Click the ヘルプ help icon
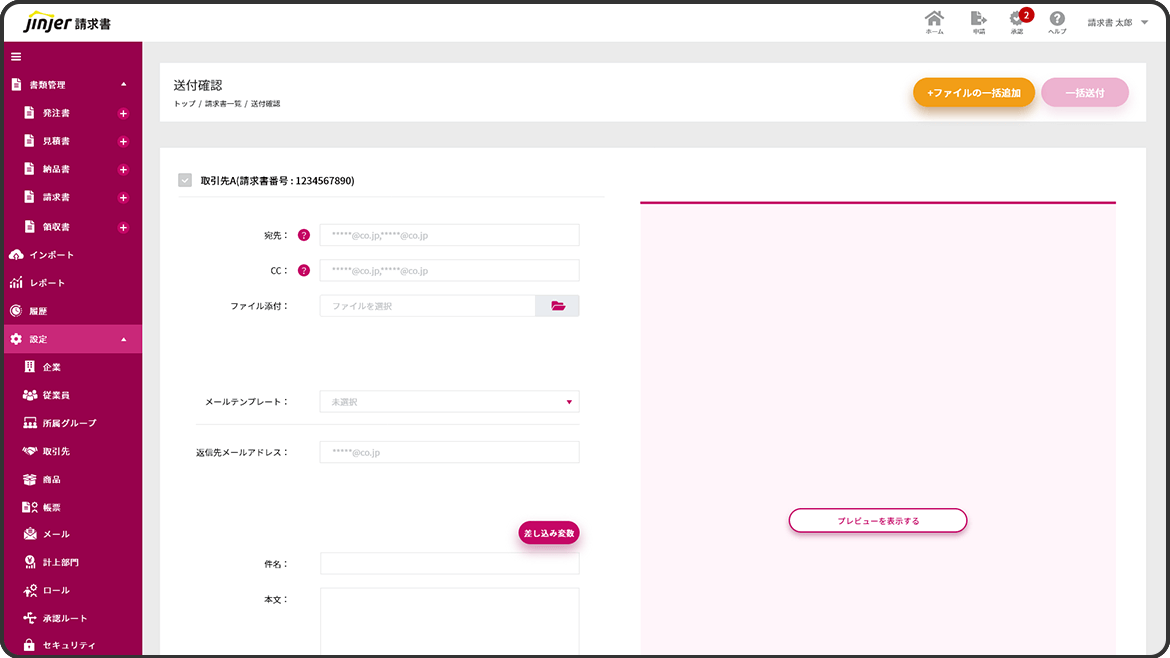The height and width of the screenshot is (658, 1170). [x=1057, y=21]
